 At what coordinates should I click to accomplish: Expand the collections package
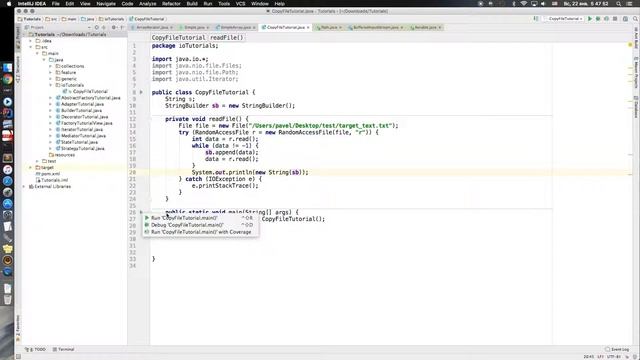pyautogui.click(x=51, y=66)
